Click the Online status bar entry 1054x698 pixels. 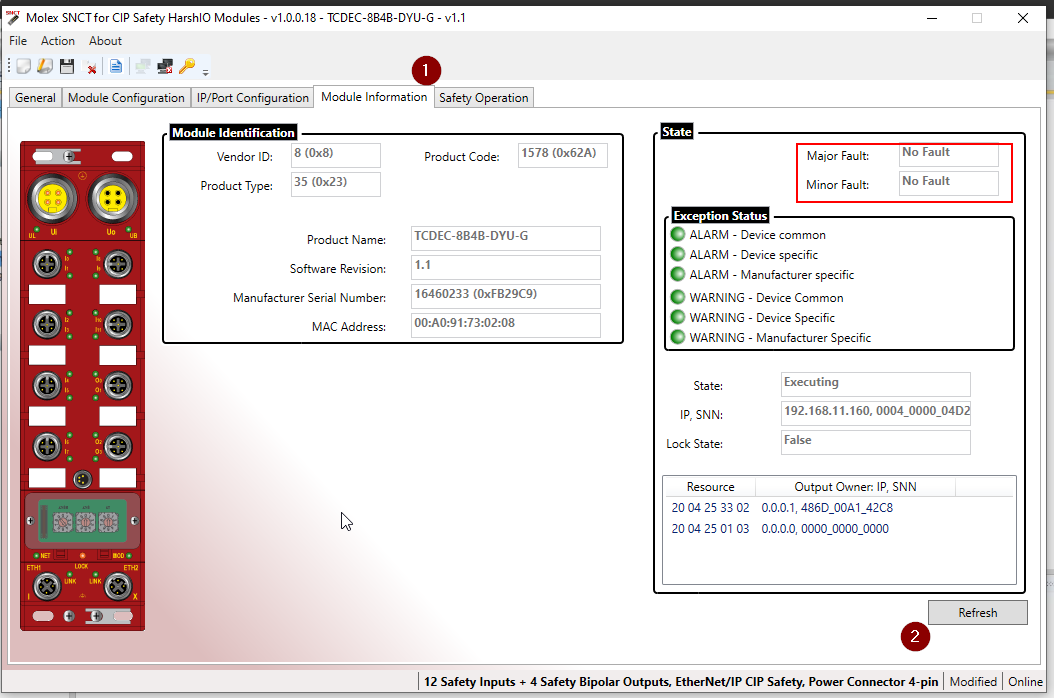click(x=1025, y=681)
